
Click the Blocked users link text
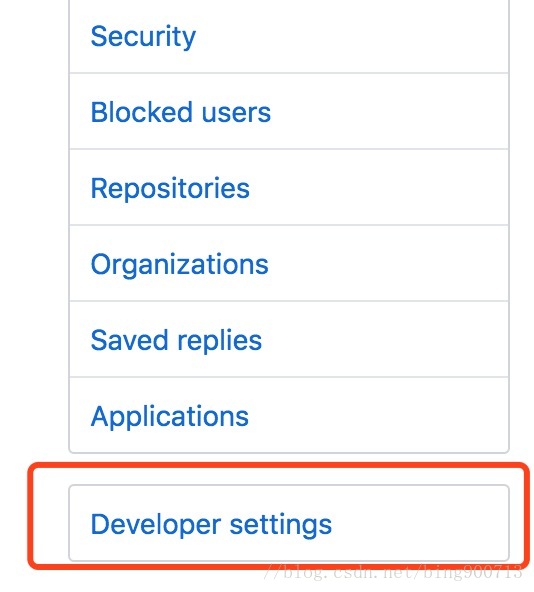click(x=181, y=112)
